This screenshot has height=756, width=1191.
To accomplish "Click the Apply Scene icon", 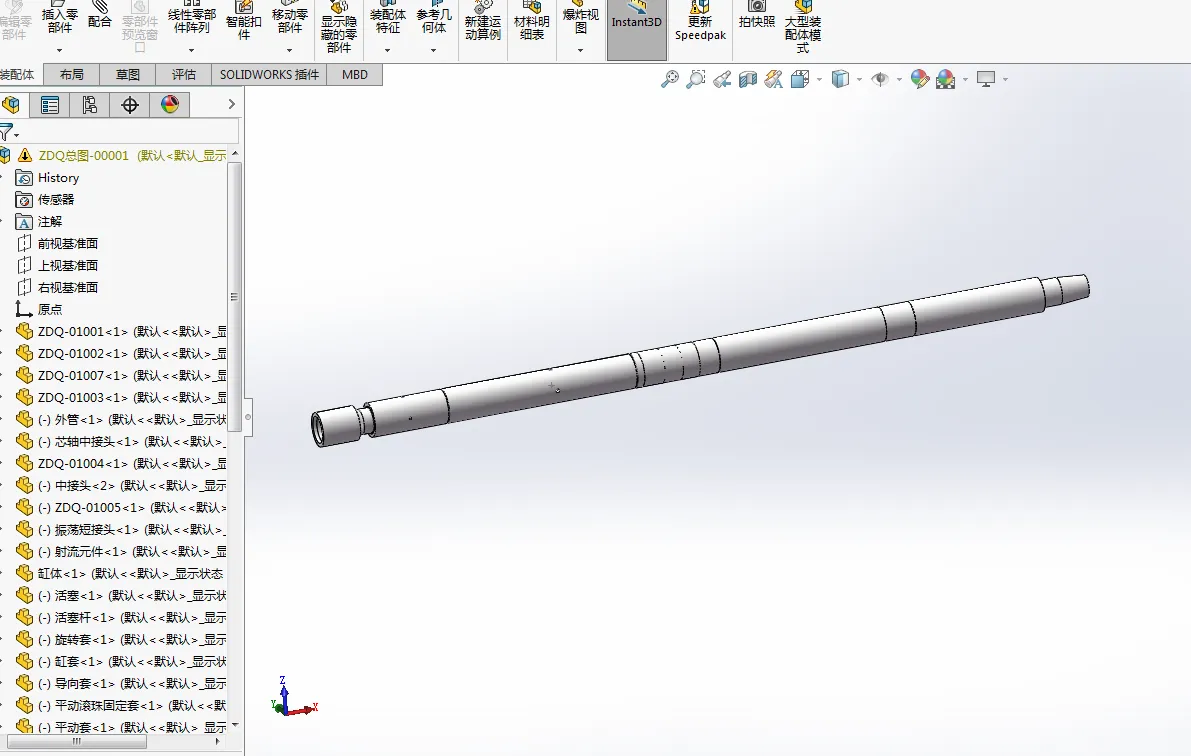I will 946,79.
